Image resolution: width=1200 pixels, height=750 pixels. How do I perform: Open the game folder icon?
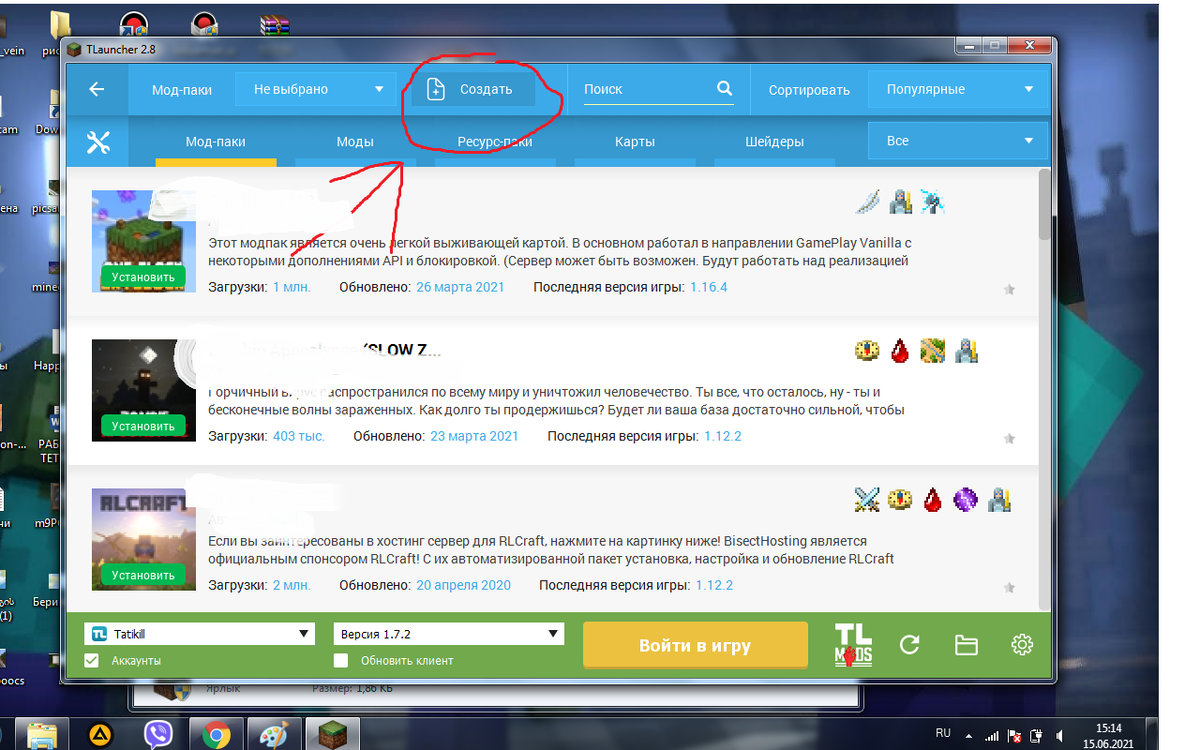[x=966, y=645]
